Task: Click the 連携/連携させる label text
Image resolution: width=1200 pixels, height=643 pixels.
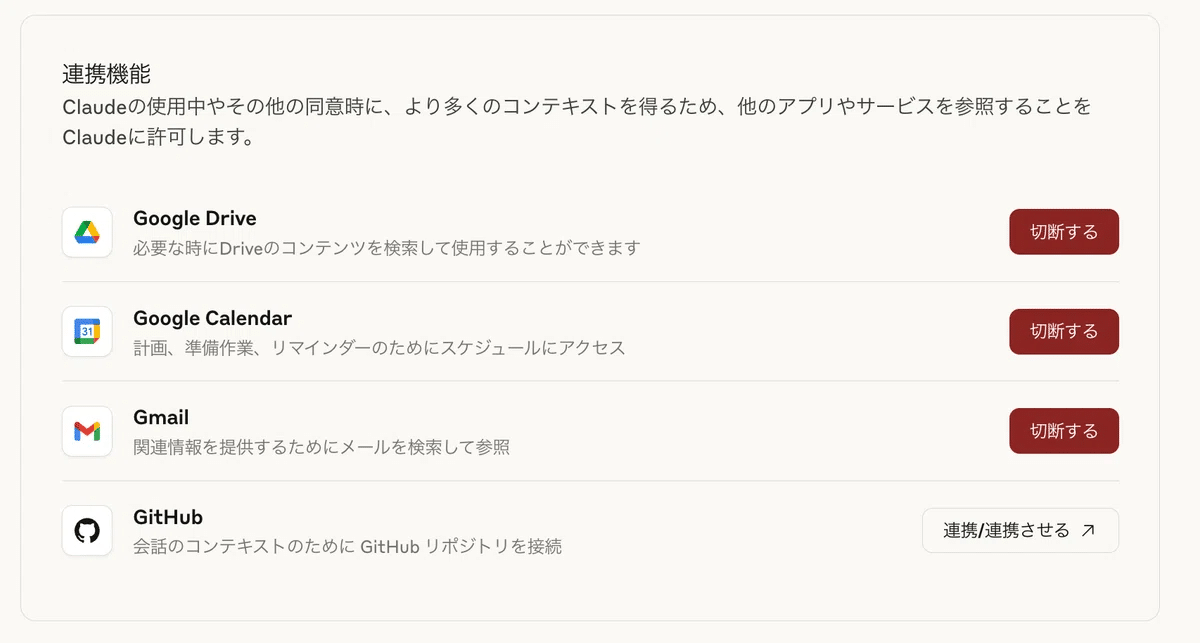Action: point(1006,531)
